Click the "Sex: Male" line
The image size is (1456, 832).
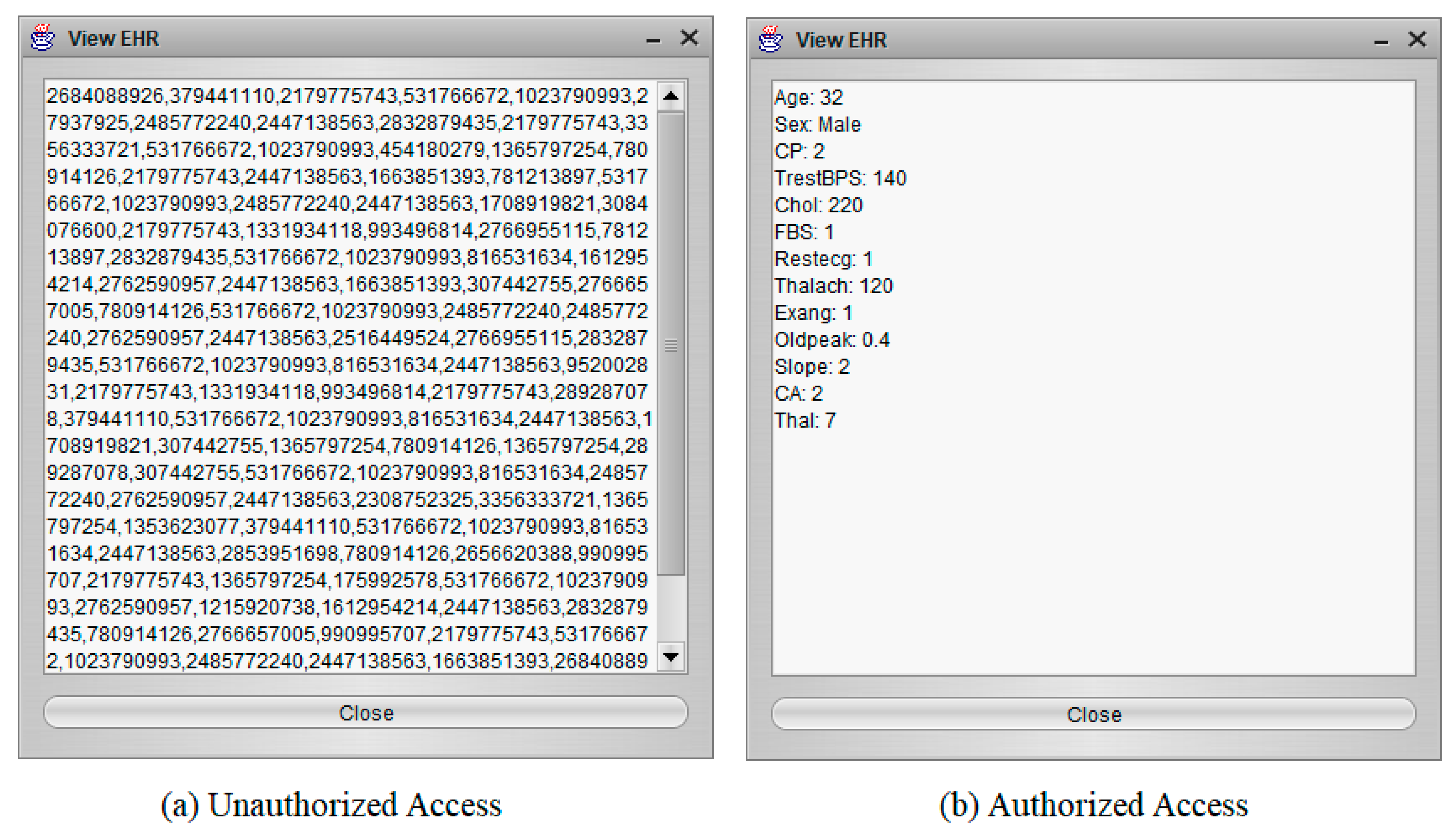click(817, 124)
